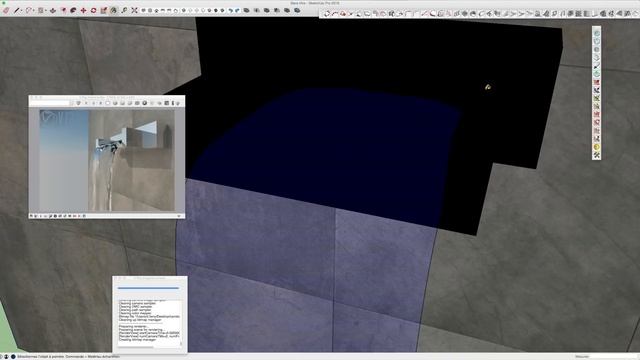
Task: Click the Zoom Extents tool
Action: tap(134, 10)
